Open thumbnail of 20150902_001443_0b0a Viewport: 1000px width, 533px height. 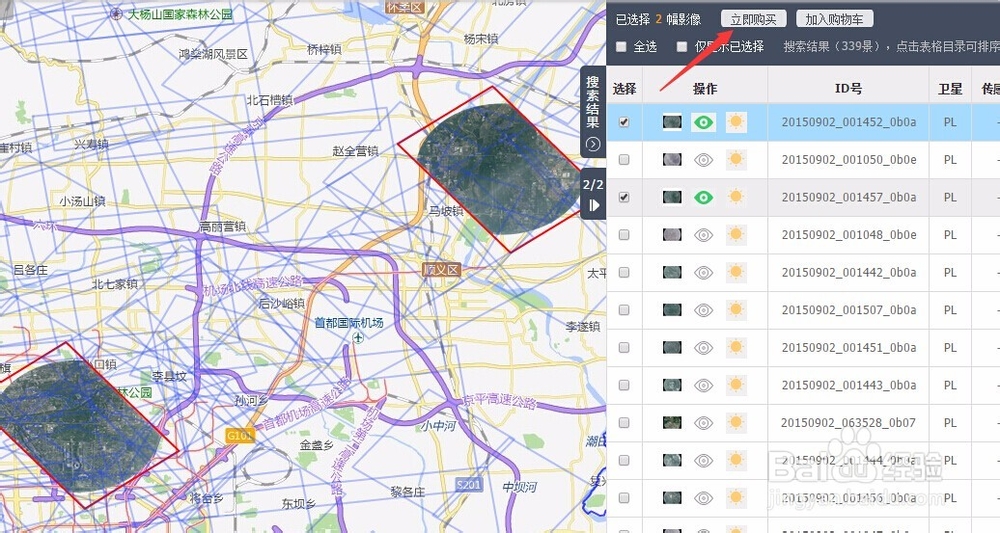[672, 385]
